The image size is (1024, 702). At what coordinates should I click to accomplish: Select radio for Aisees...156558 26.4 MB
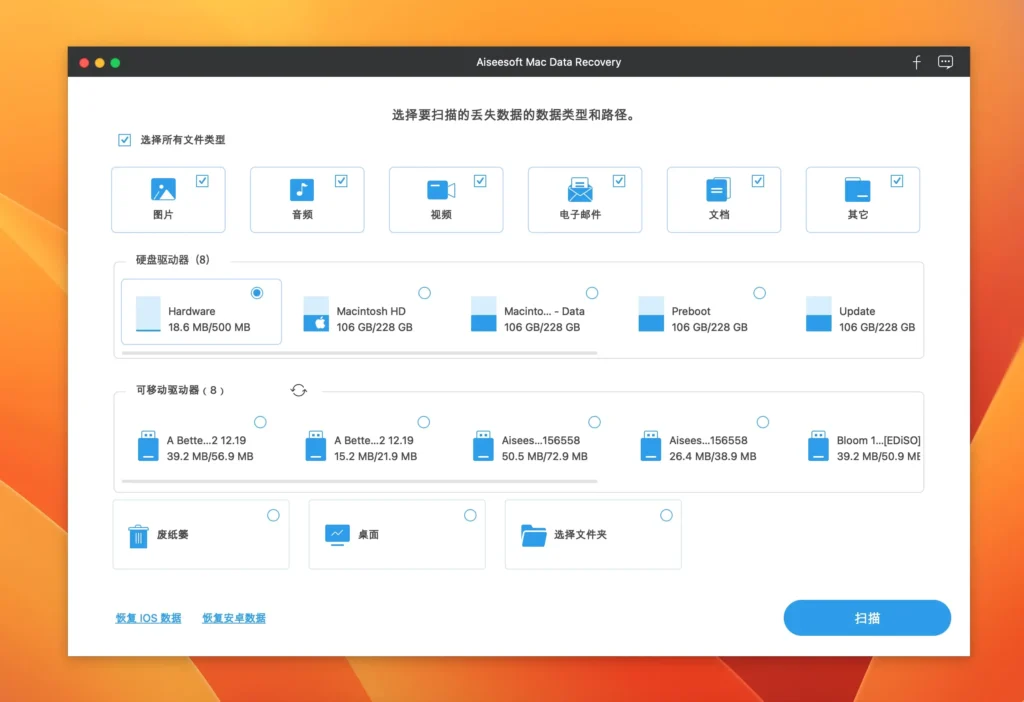pyautogui.click(x=762, y=422)
